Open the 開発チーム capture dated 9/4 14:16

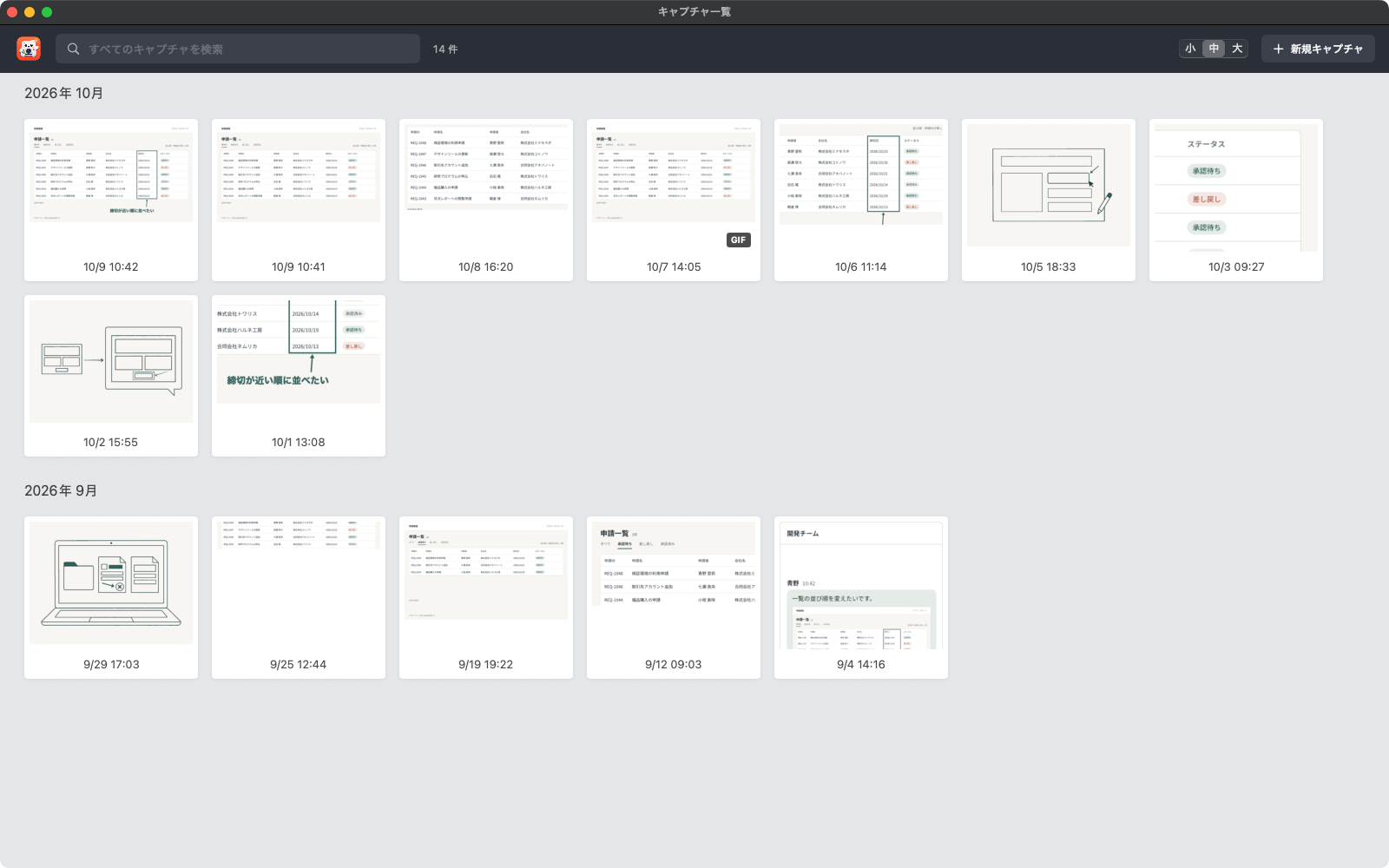861,597
